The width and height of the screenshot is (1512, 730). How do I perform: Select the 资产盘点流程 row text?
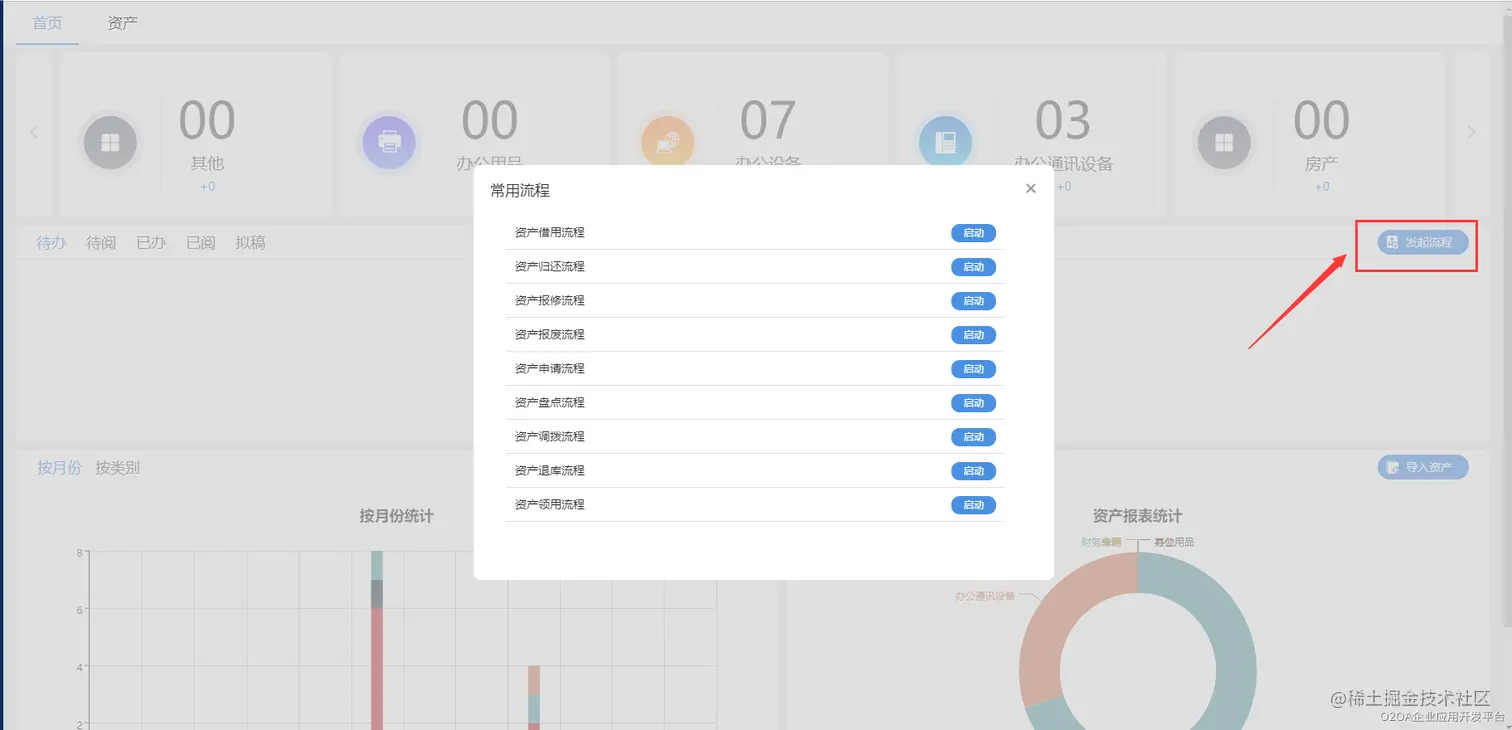point(549,402)
